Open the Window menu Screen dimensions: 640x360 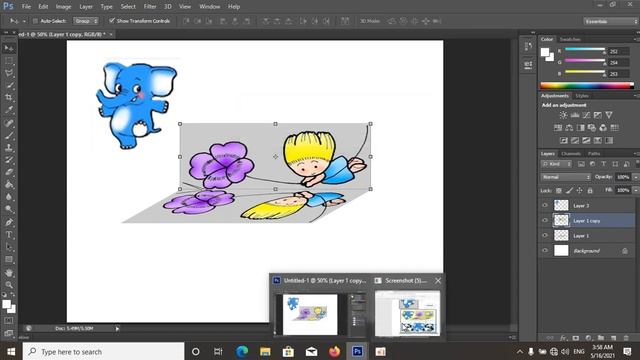coord(210,7)
